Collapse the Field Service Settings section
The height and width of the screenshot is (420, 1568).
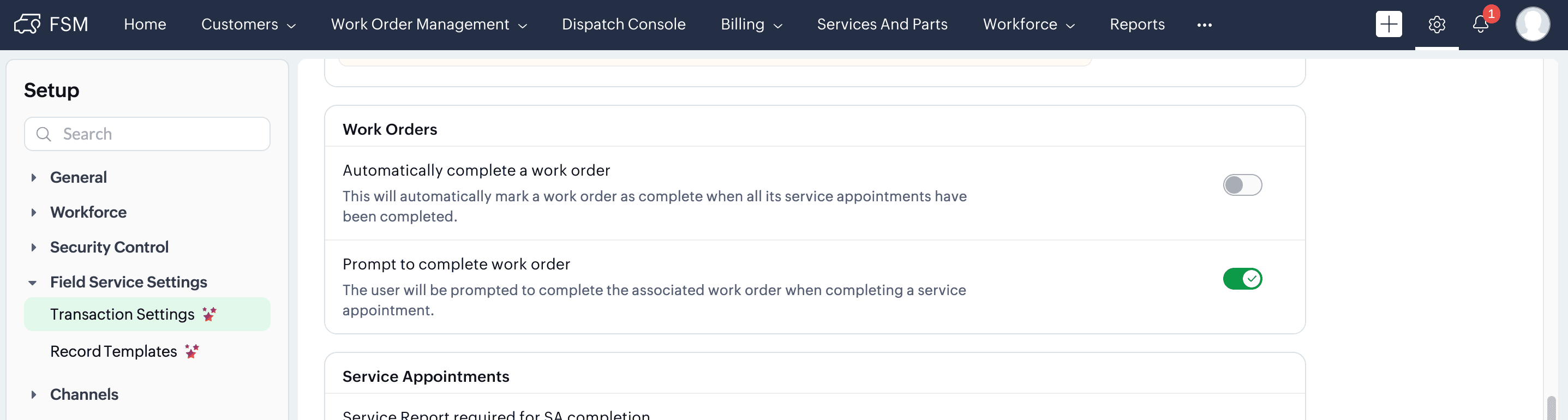(x=33, y=283)
